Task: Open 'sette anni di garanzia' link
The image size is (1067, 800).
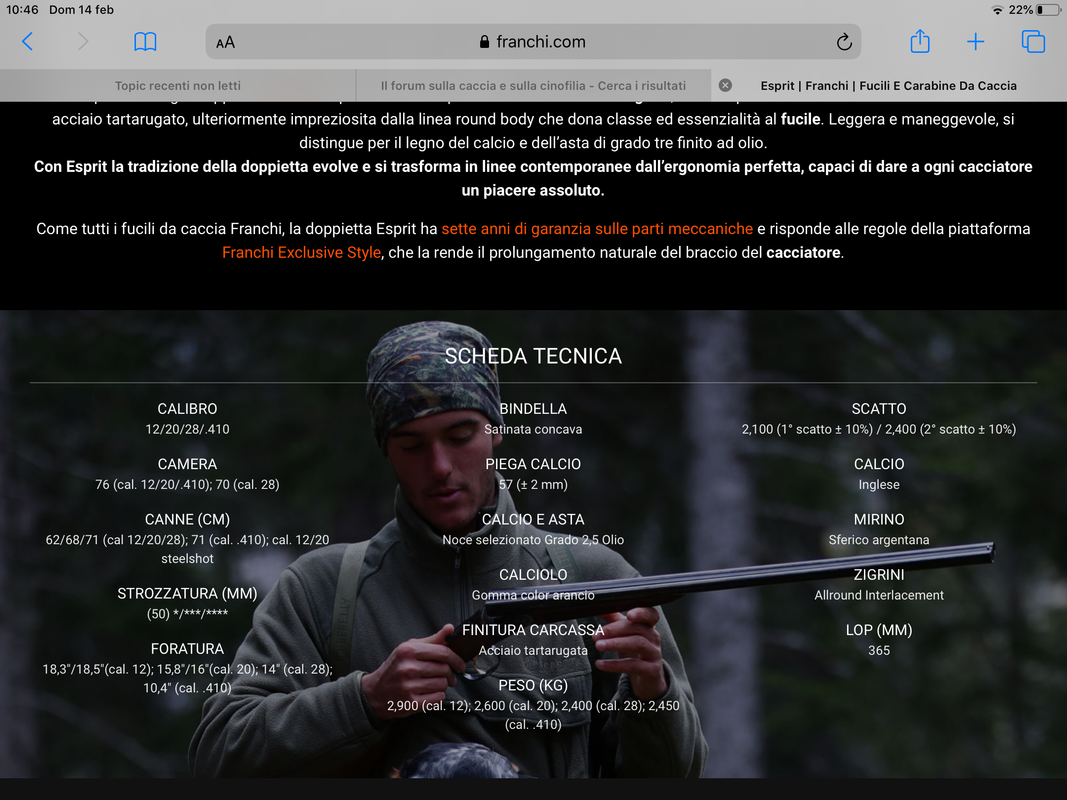Action: 597,229
